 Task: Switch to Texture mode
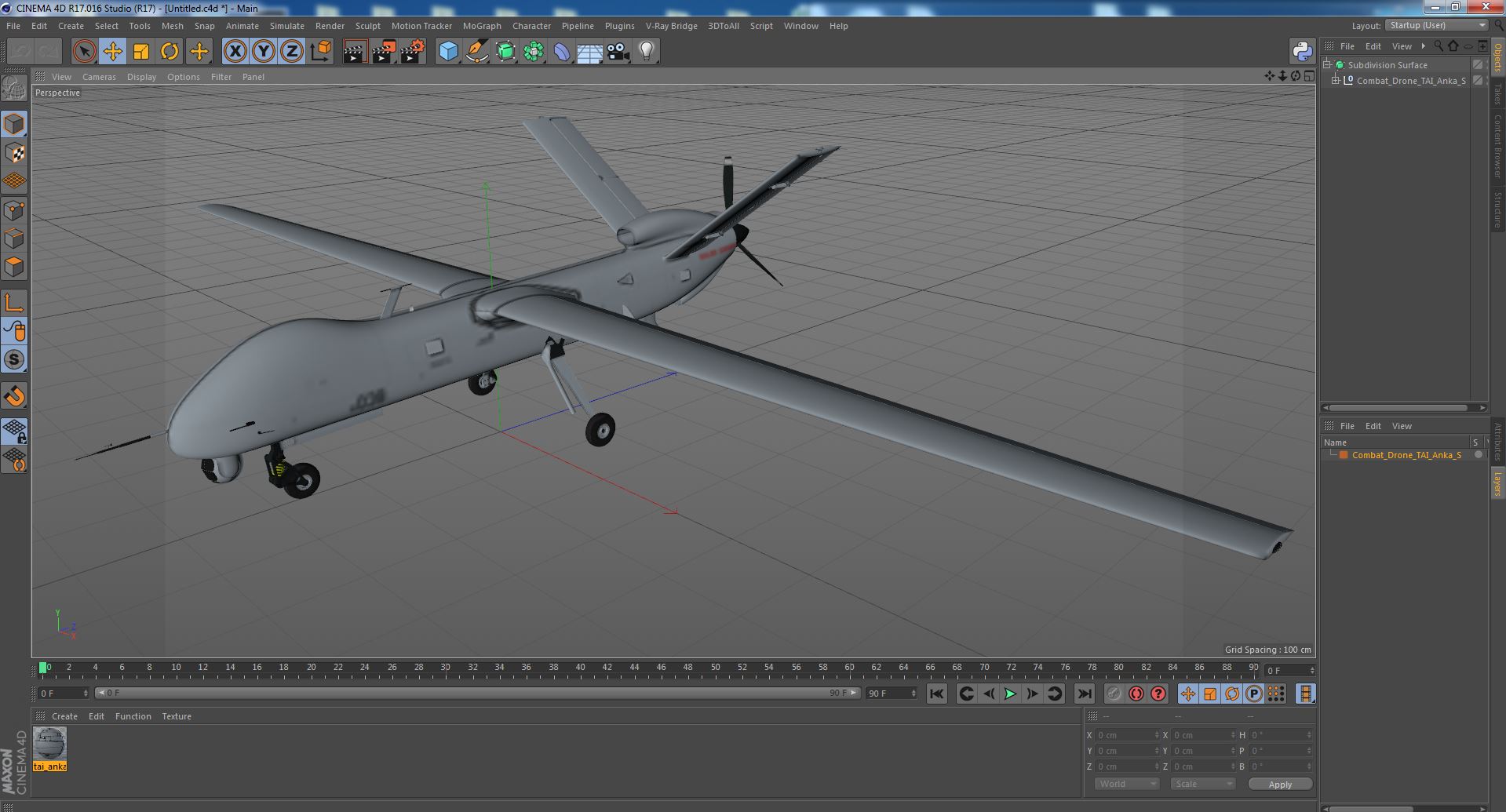click(14, 153)
